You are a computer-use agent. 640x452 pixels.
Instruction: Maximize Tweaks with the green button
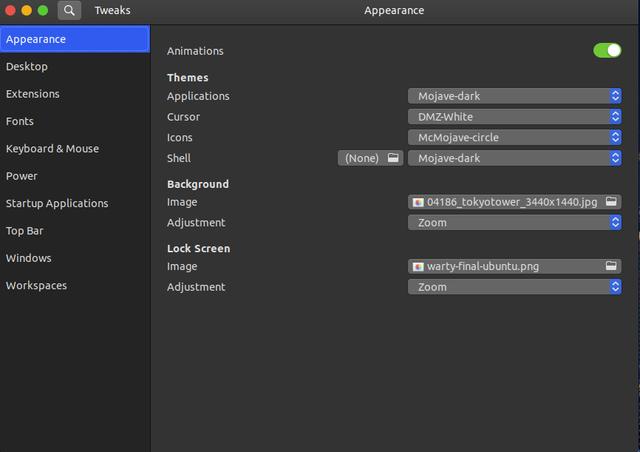click(x=42, y=10)
